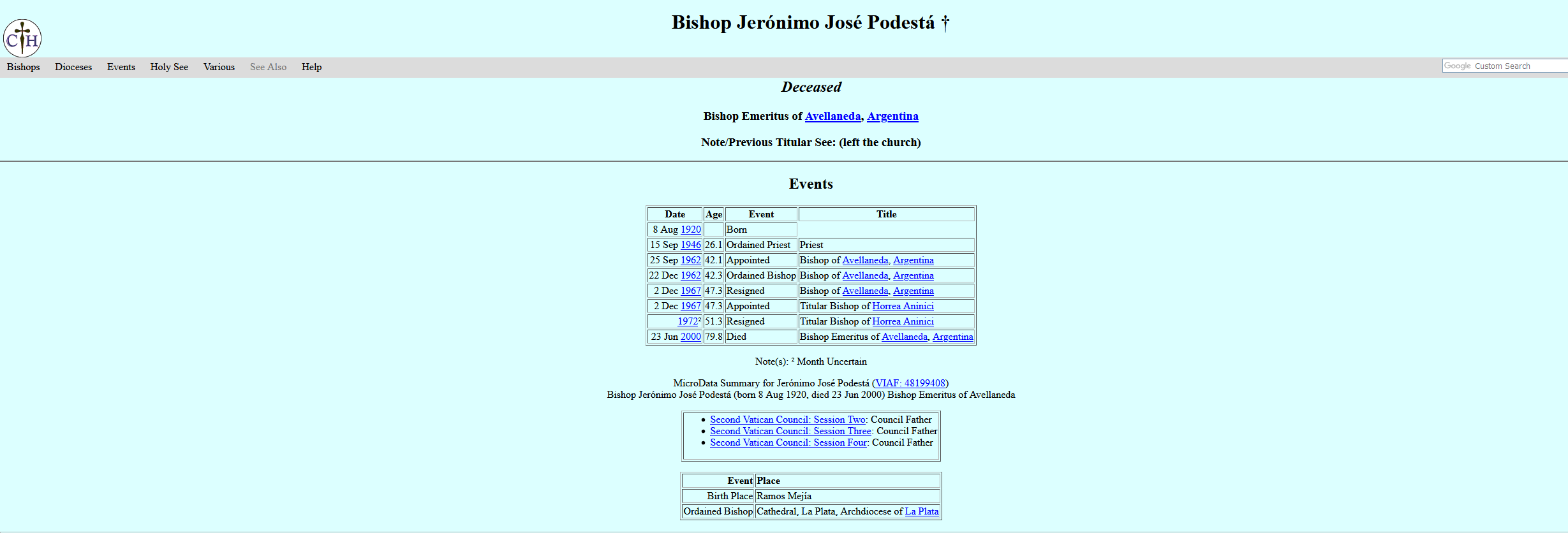Select the 'Born' event cell

761,230
